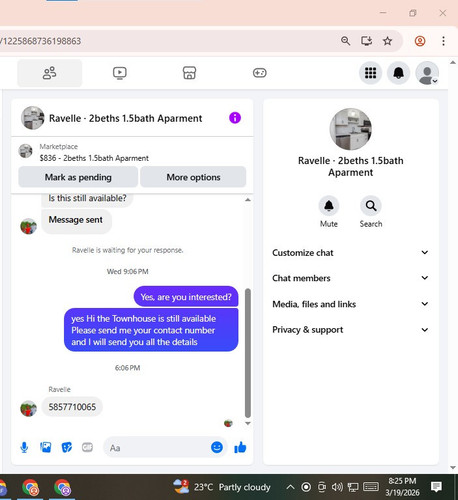Image resolution: width=458 pixels, height=500 pixels.
Task: Click the chat title Ravelle 2beths Aparment
Action: 125,118
